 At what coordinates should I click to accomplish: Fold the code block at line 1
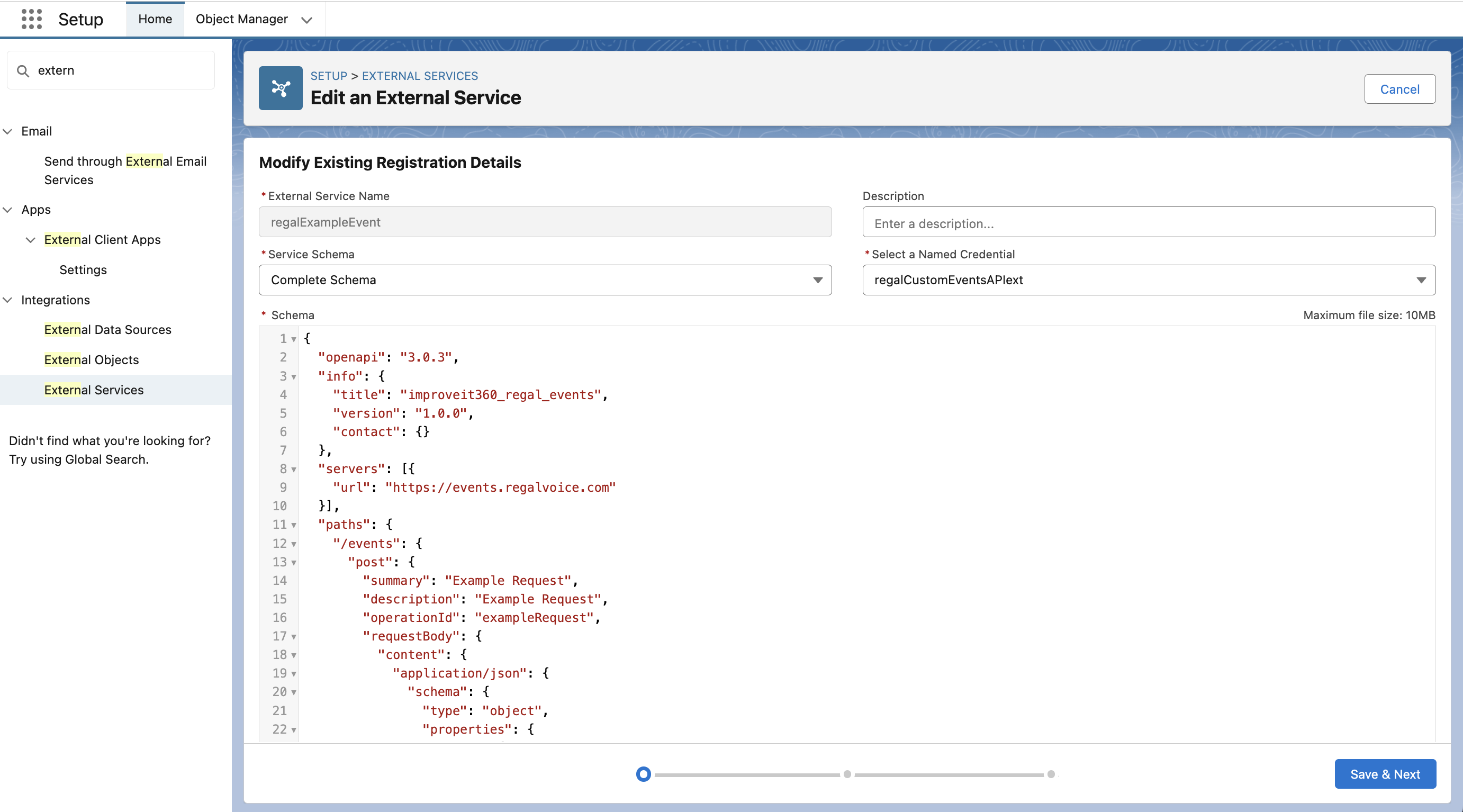(x=294, y=339)
